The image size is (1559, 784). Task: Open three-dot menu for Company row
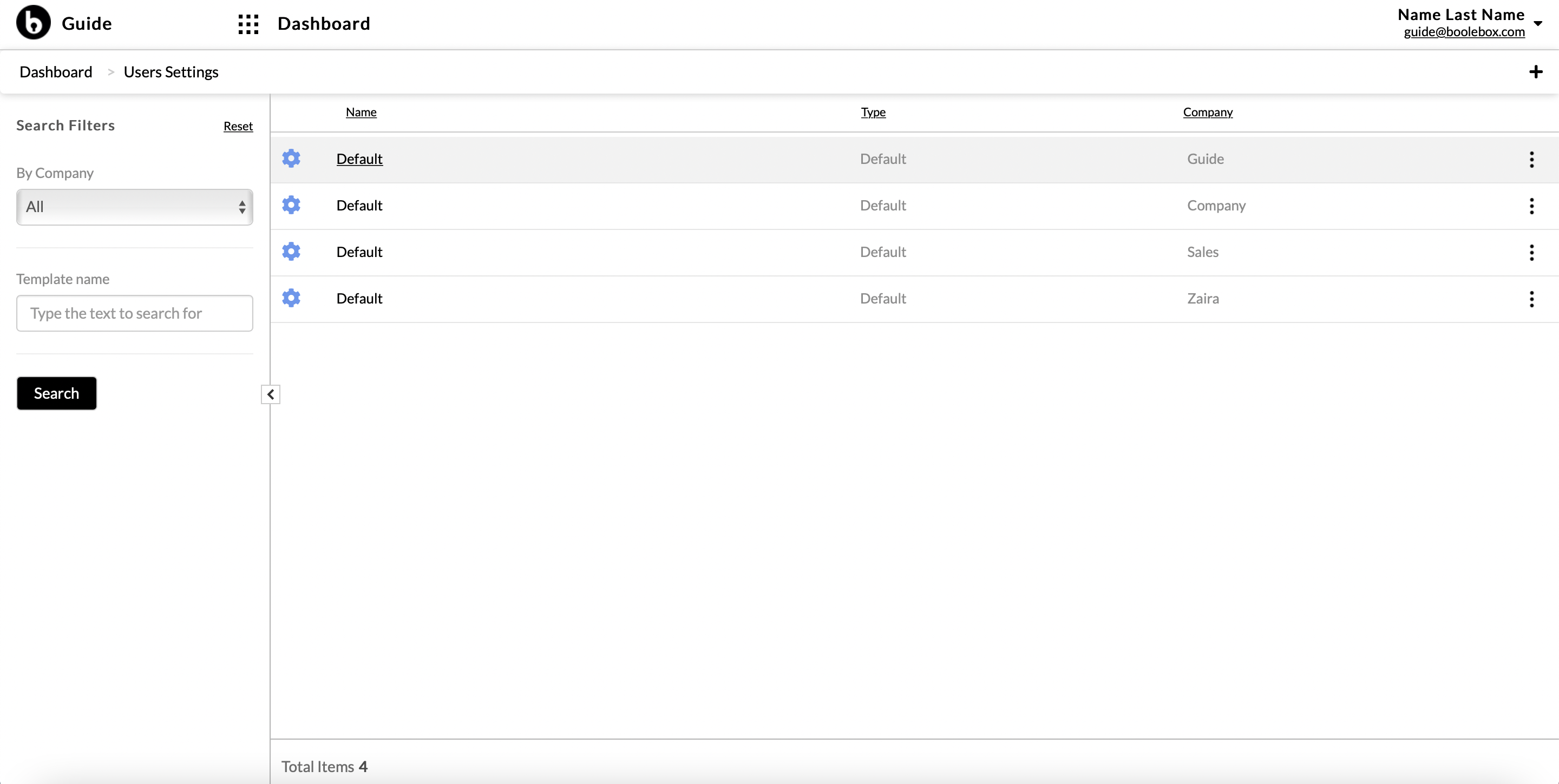(x=1531, y=206)
